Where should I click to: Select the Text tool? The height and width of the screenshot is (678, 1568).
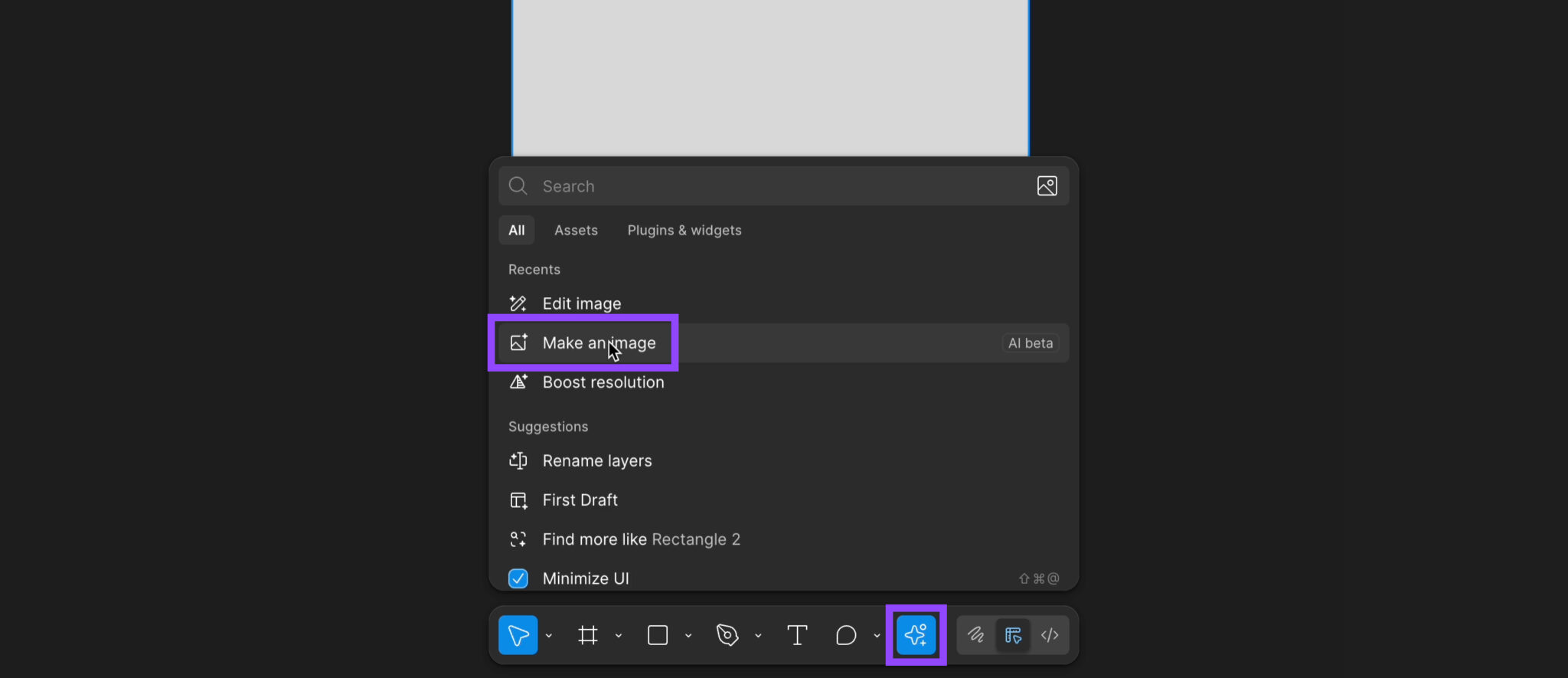point(797,635)
